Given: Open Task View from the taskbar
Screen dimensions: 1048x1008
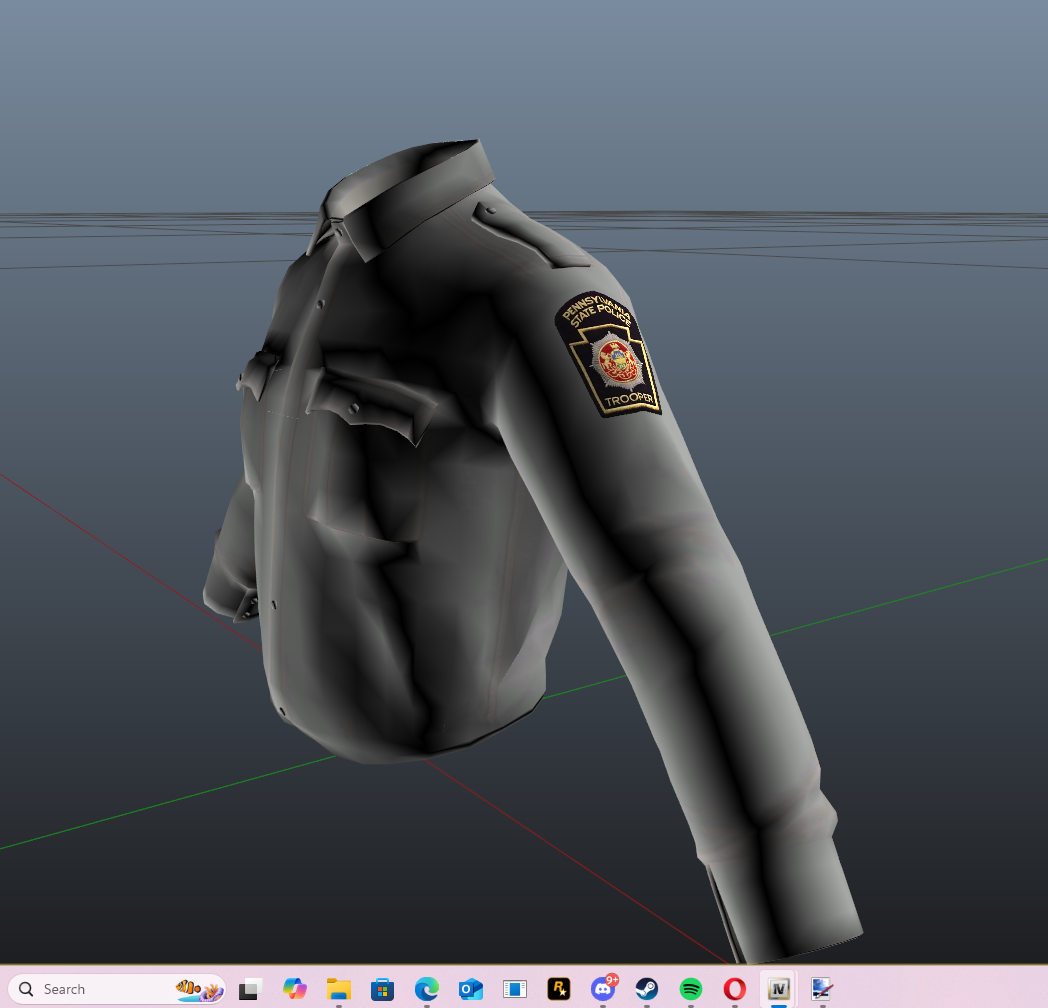Looking at the screenshot, I should pyautogui.click(x=251, y=989).
